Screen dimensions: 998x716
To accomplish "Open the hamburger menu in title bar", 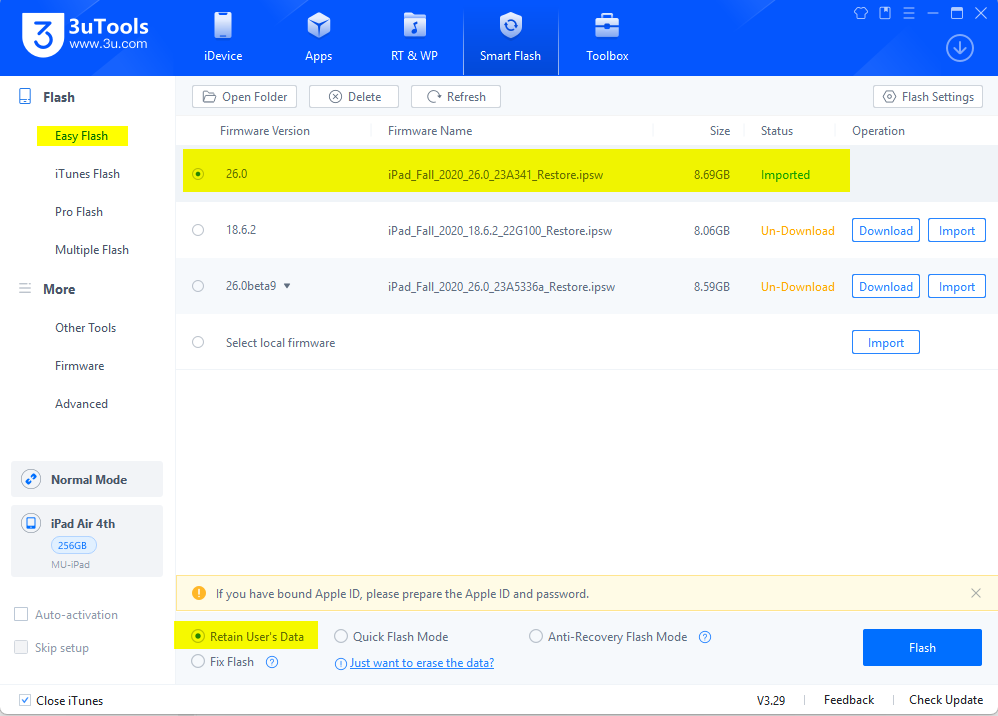I will [909, 13].
